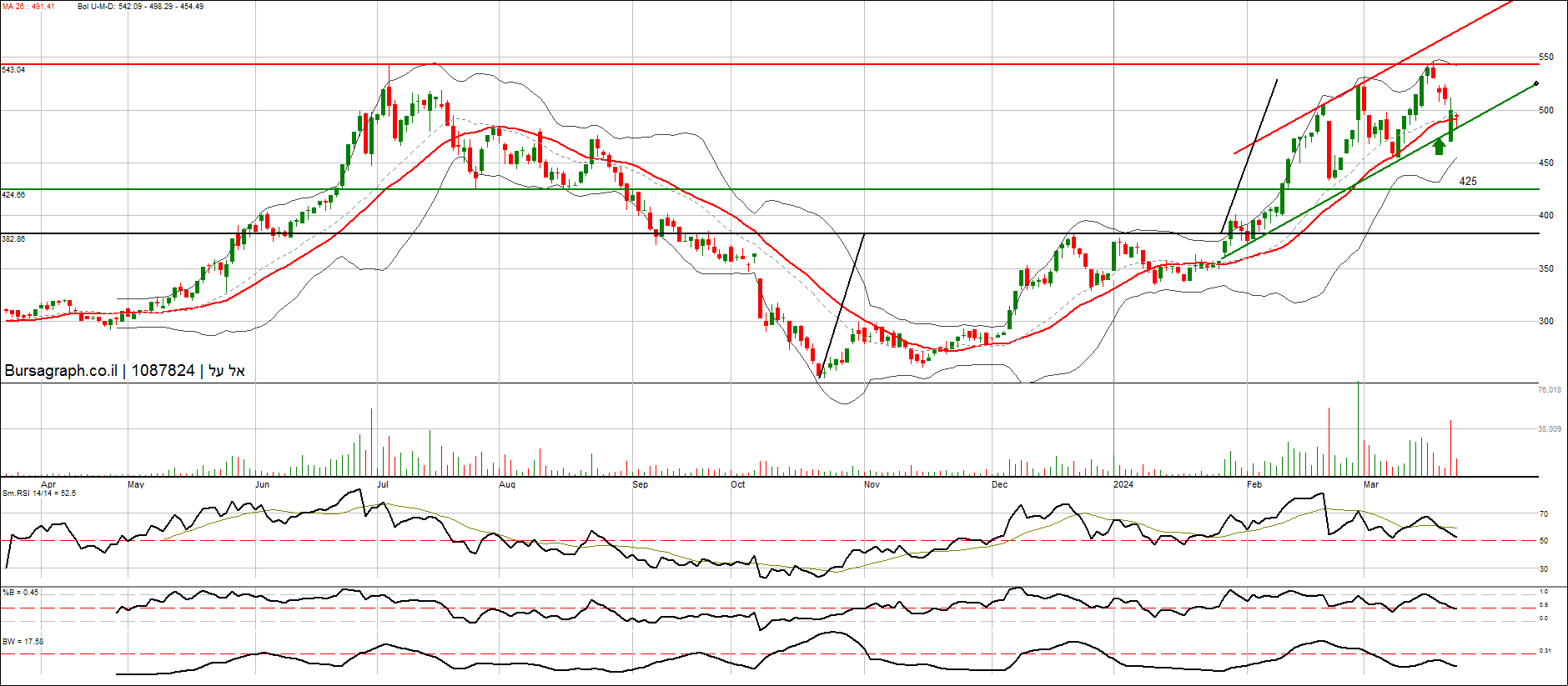Select the Feb label on the time axis
The width and height of the screenshot is (1568, 686).
coord(1254,484)
